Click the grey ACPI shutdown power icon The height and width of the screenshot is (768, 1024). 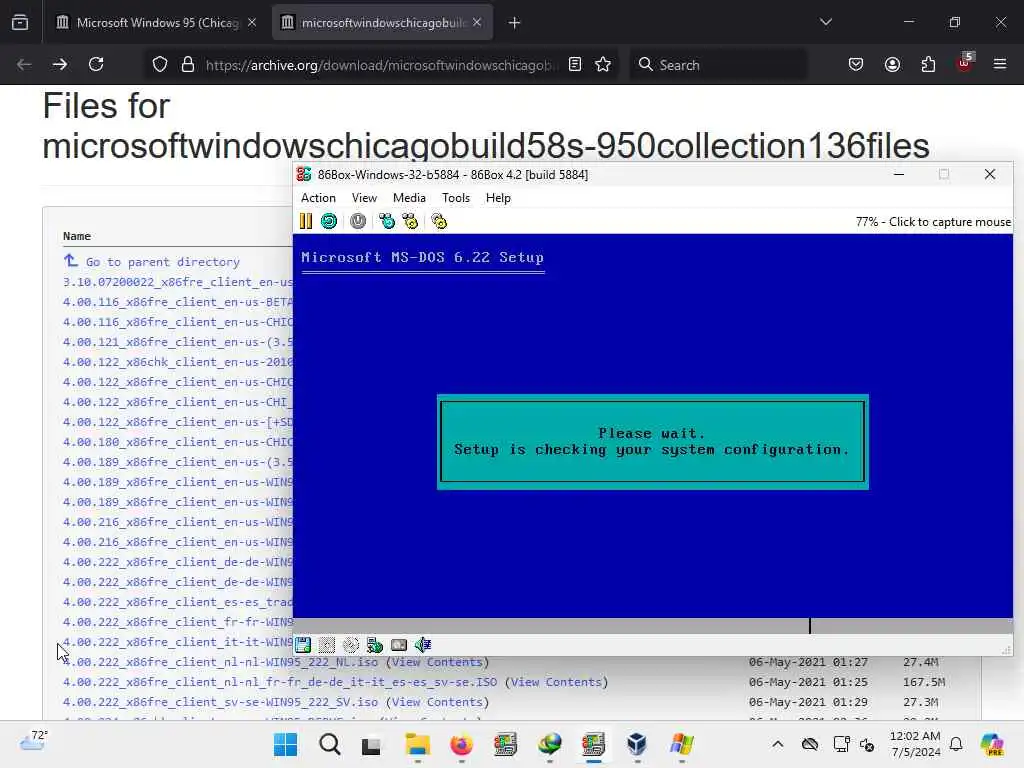[x=358, y=221]
